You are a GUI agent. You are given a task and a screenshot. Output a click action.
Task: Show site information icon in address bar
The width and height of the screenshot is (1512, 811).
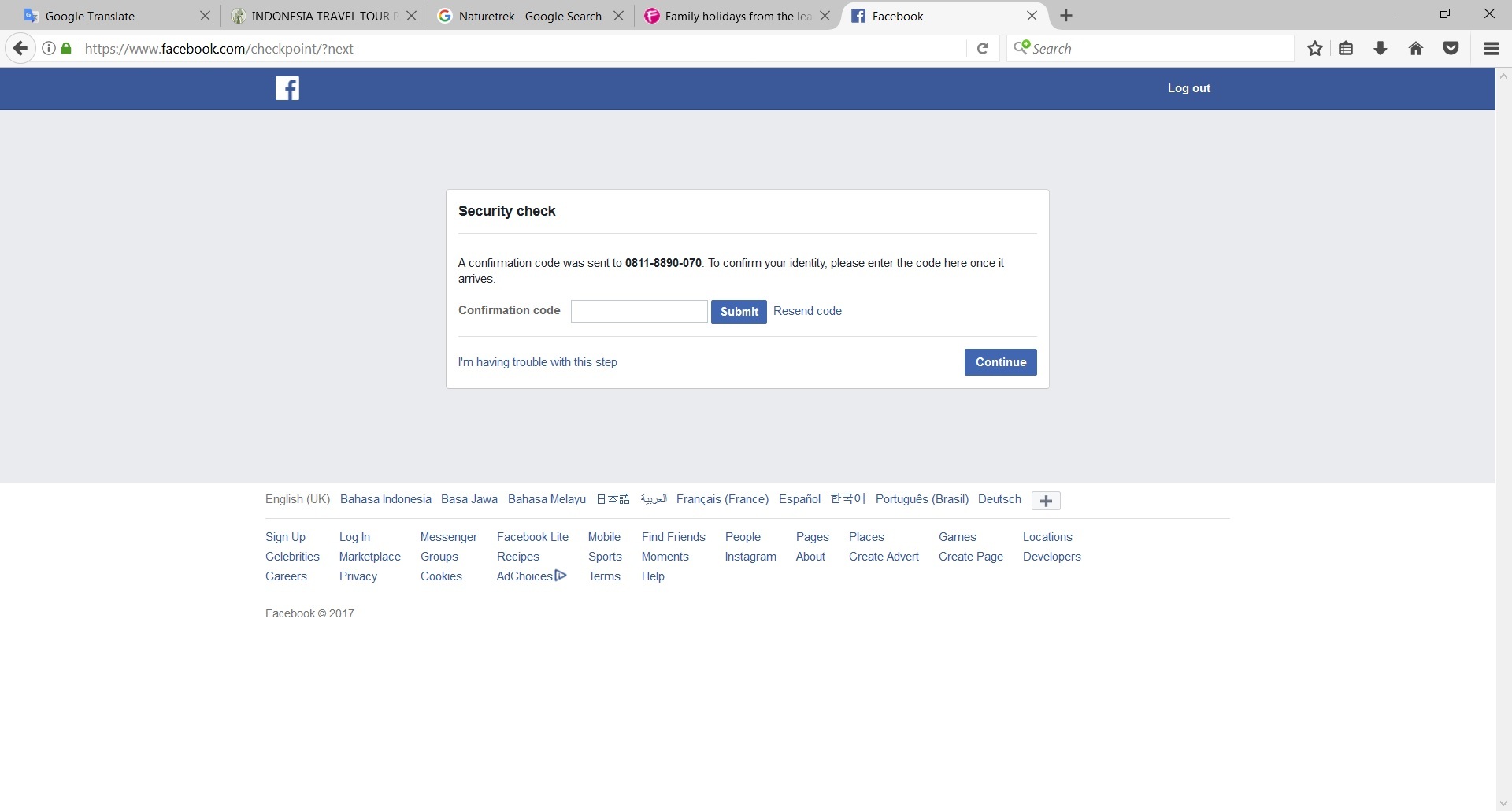(x=48, y=49)
